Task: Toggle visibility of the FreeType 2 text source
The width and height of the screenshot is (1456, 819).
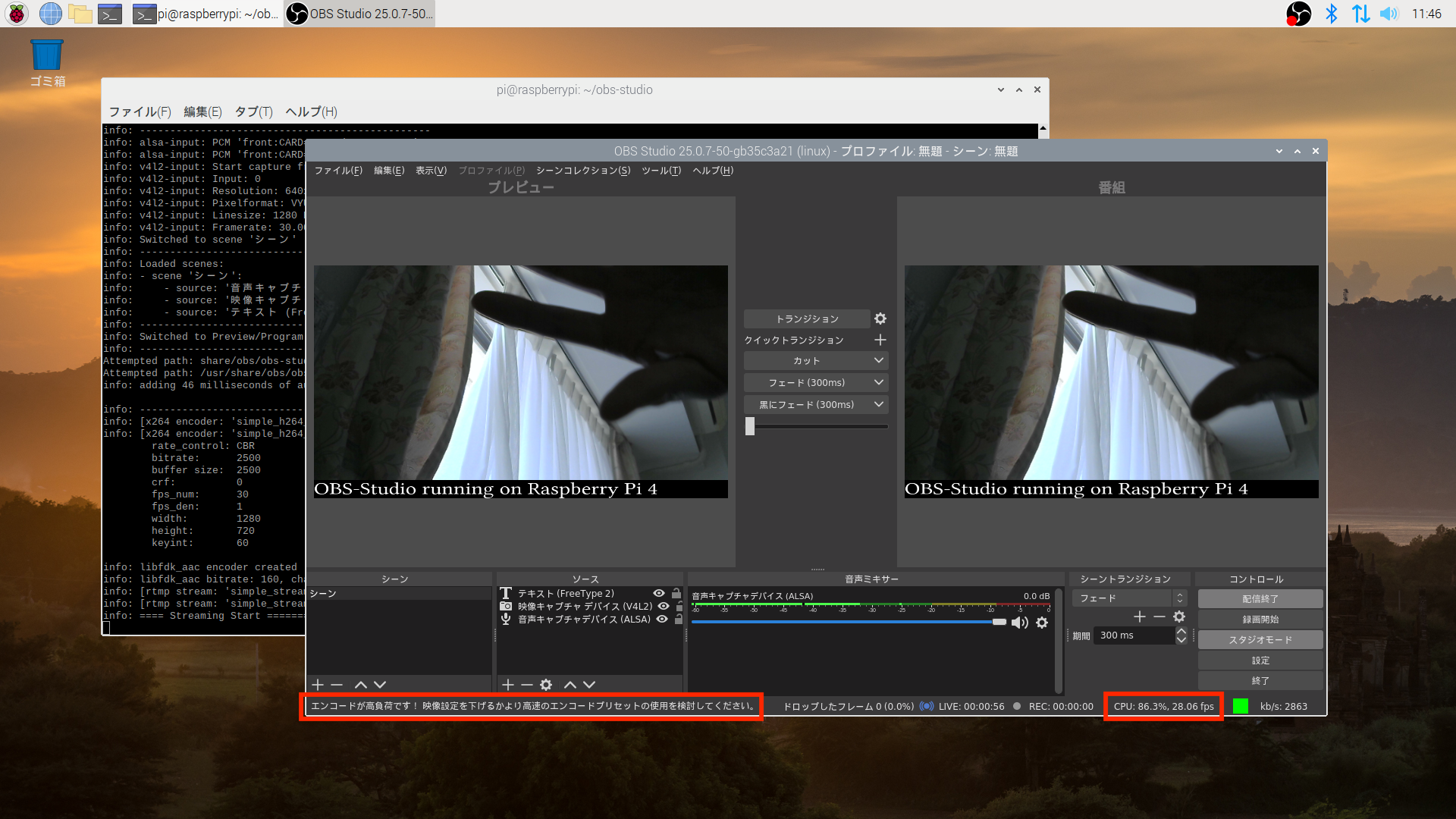Action: (x=659, y=594)
